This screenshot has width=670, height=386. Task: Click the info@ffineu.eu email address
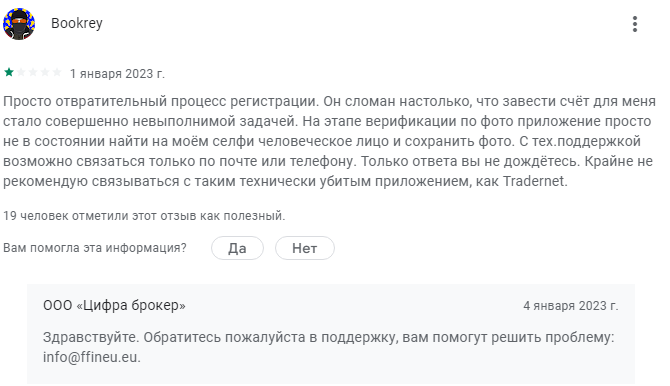[91, 357]
